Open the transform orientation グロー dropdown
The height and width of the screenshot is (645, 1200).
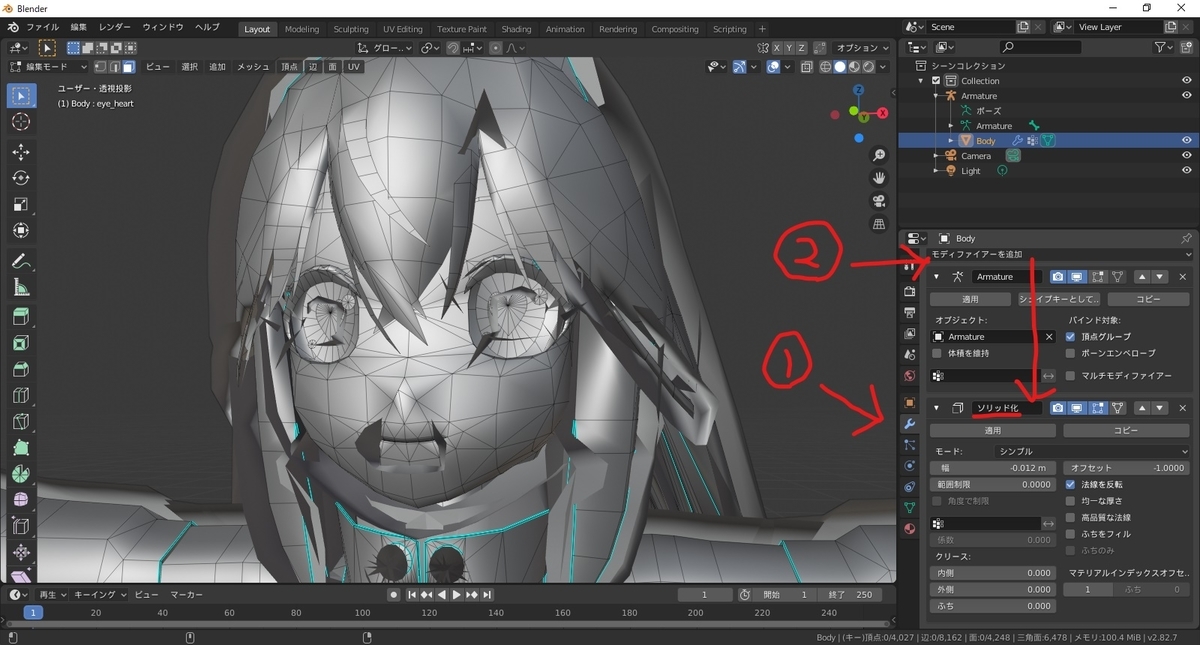(x=385, y=47)
